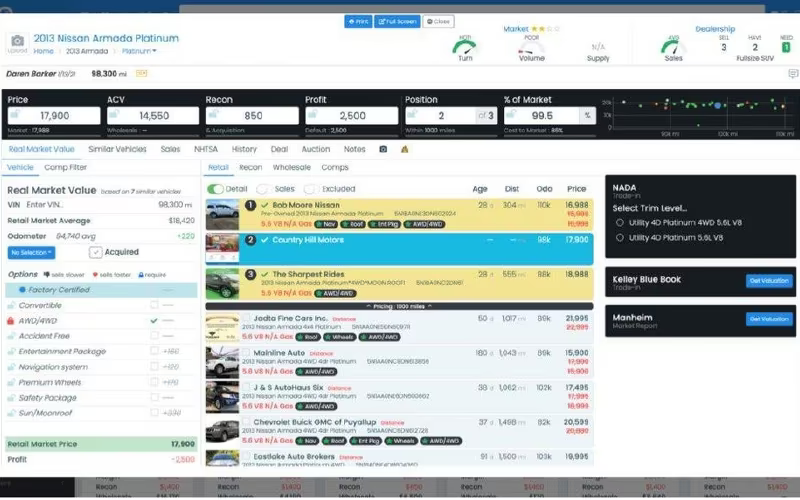Click the unlock icon in % of Market field

pyautogui.click(x=512, y=114)
